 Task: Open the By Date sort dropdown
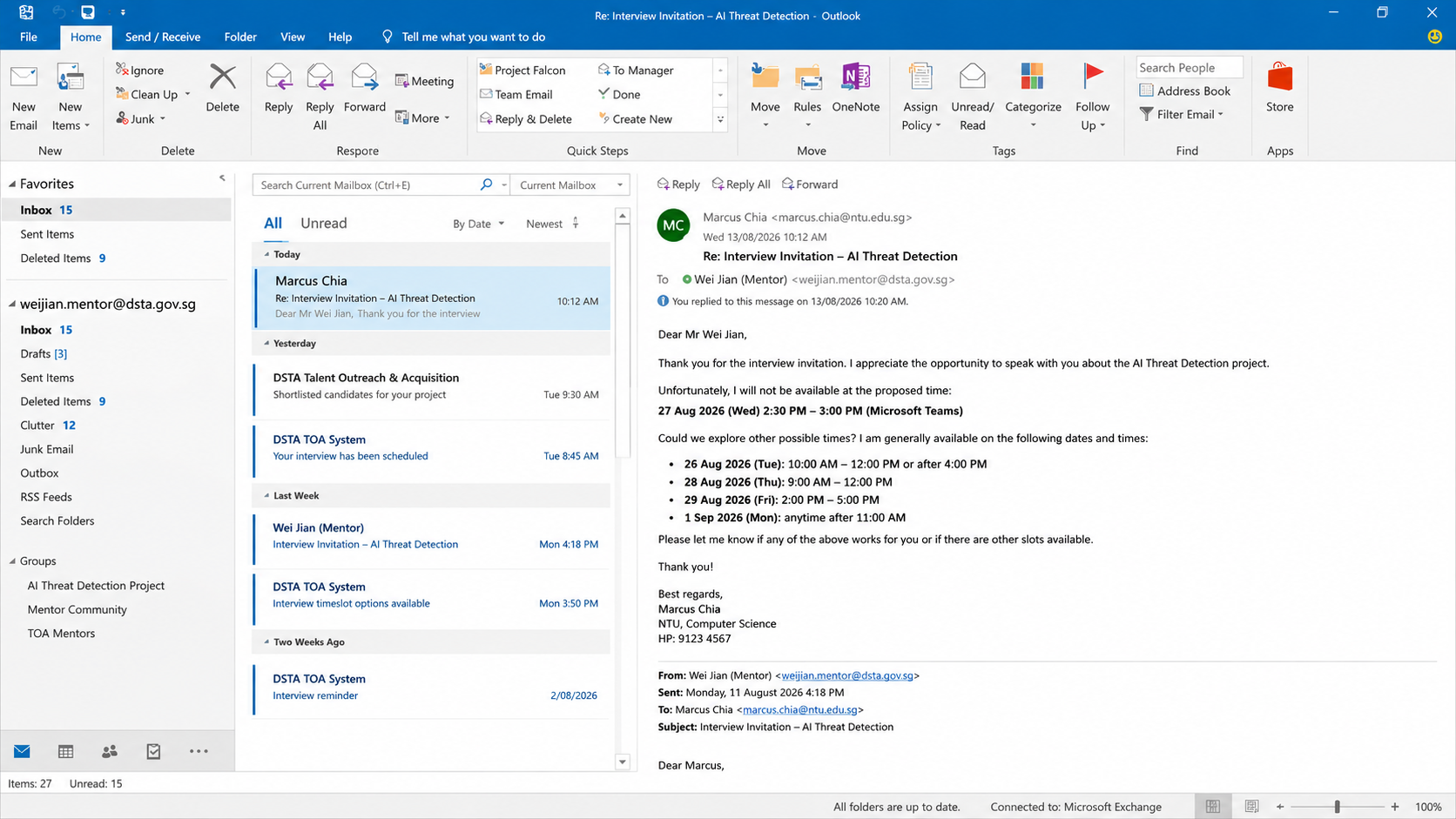click(x=478, y=224)
